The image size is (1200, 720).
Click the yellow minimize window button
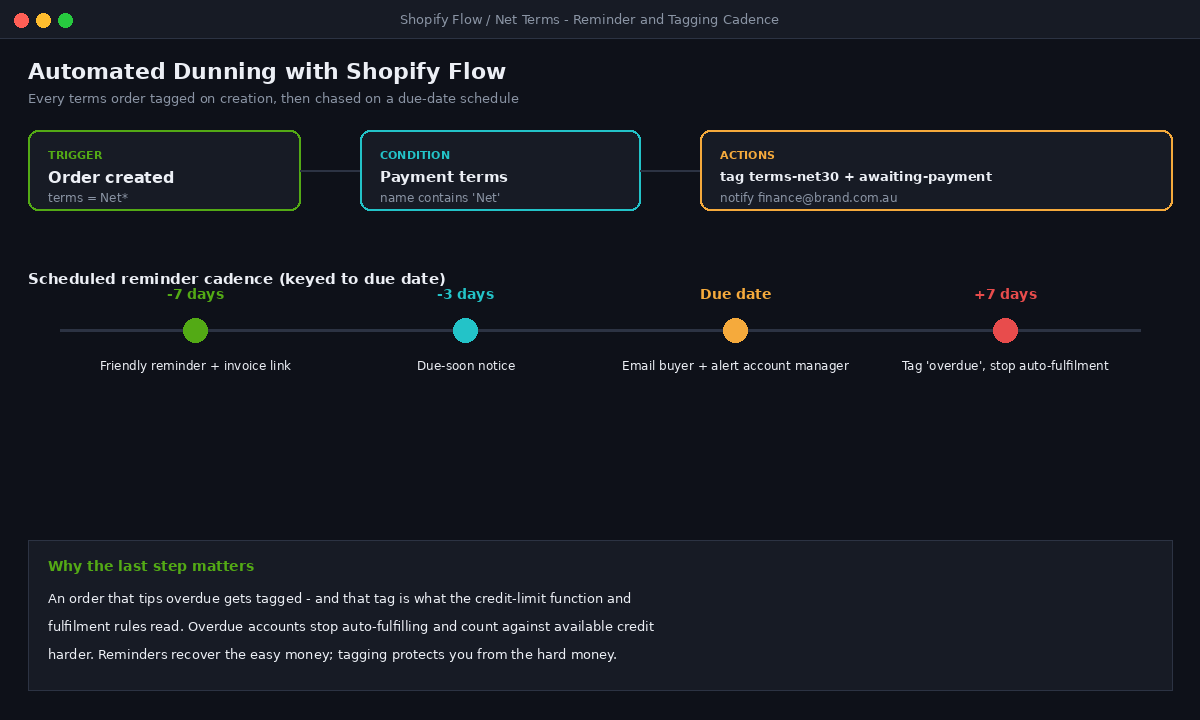point(43,20)
